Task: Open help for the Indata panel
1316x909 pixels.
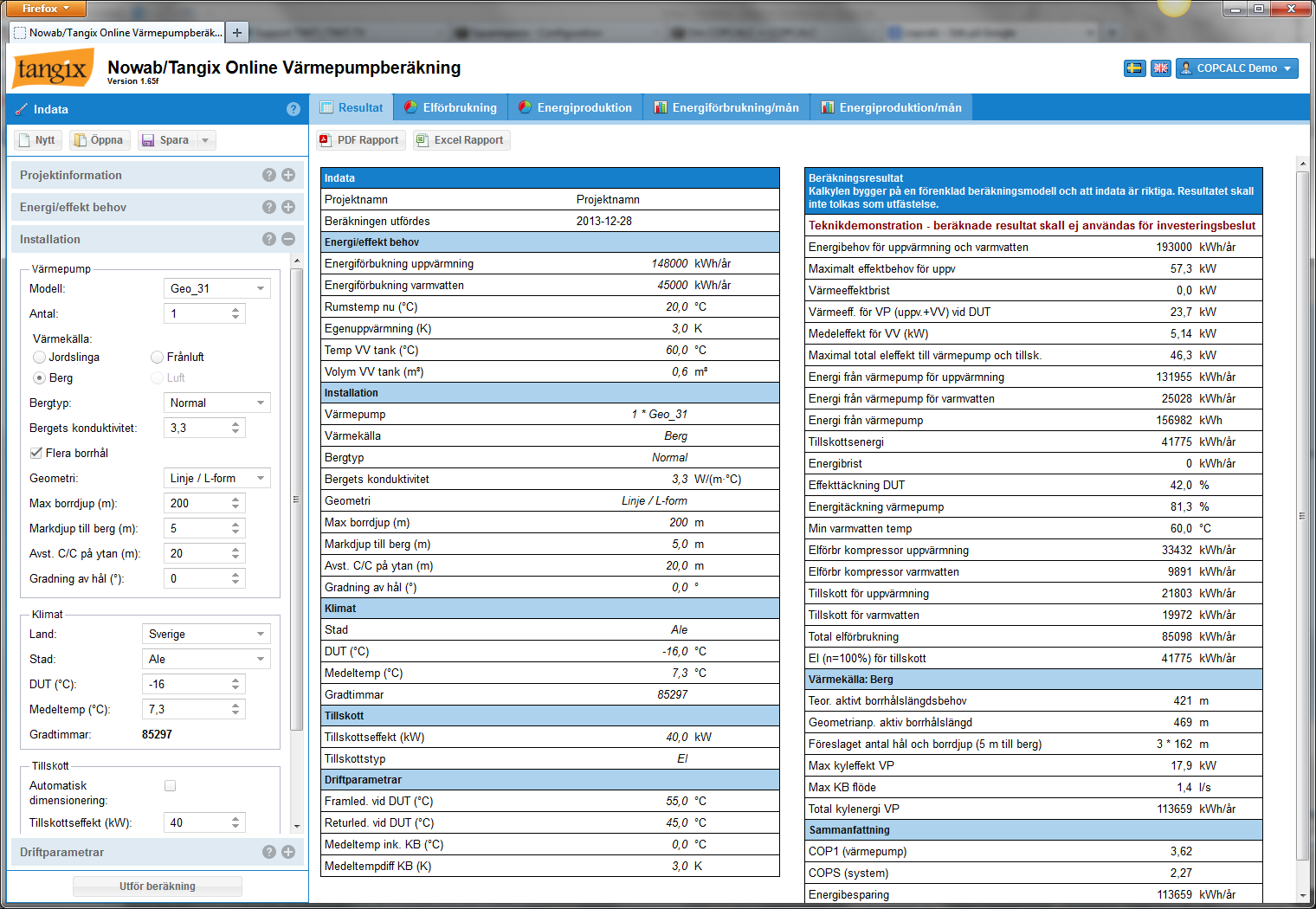Action: [x=294, y=109]
